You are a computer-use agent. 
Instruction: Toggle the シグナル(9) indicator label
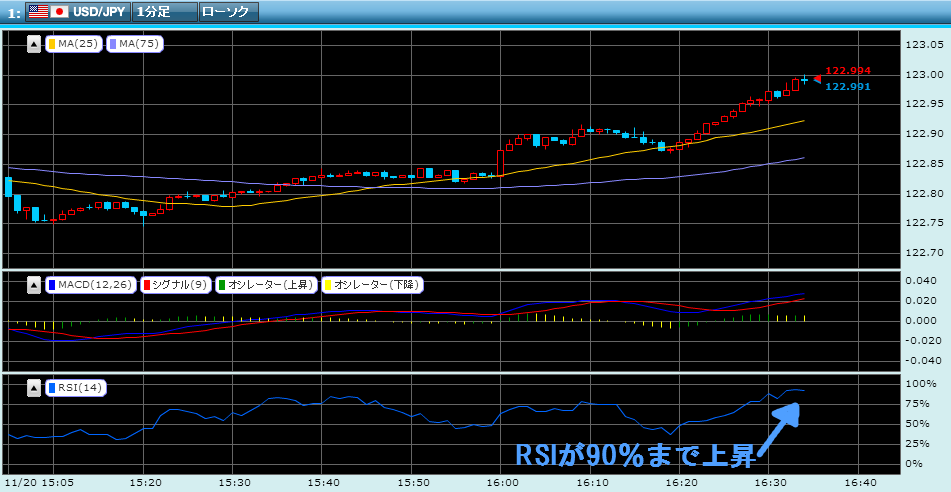click(x=176, y=286)
